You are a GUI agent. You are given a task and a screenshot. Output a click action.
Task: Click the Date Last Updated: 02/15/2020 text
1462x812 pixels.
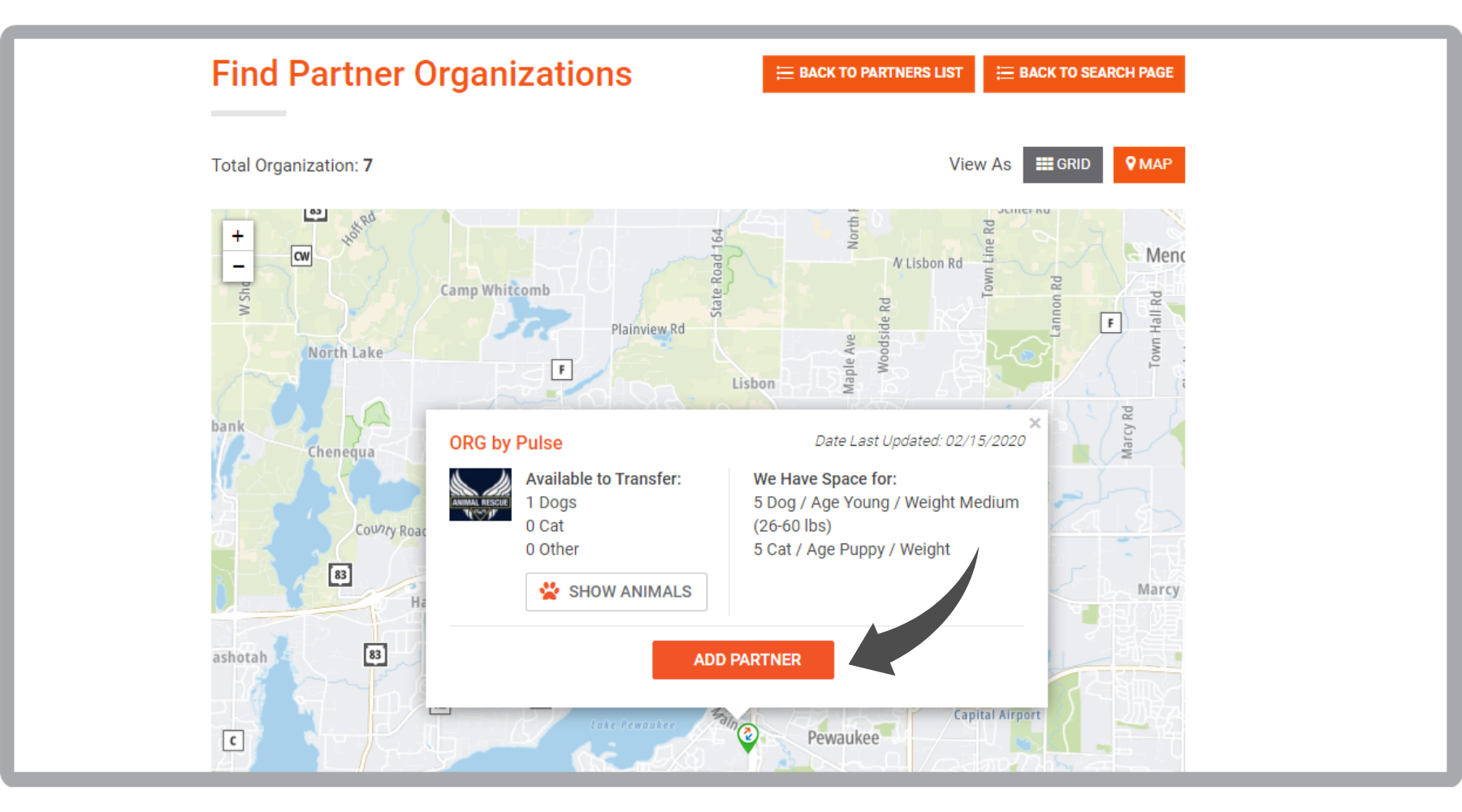click(920, 441)
